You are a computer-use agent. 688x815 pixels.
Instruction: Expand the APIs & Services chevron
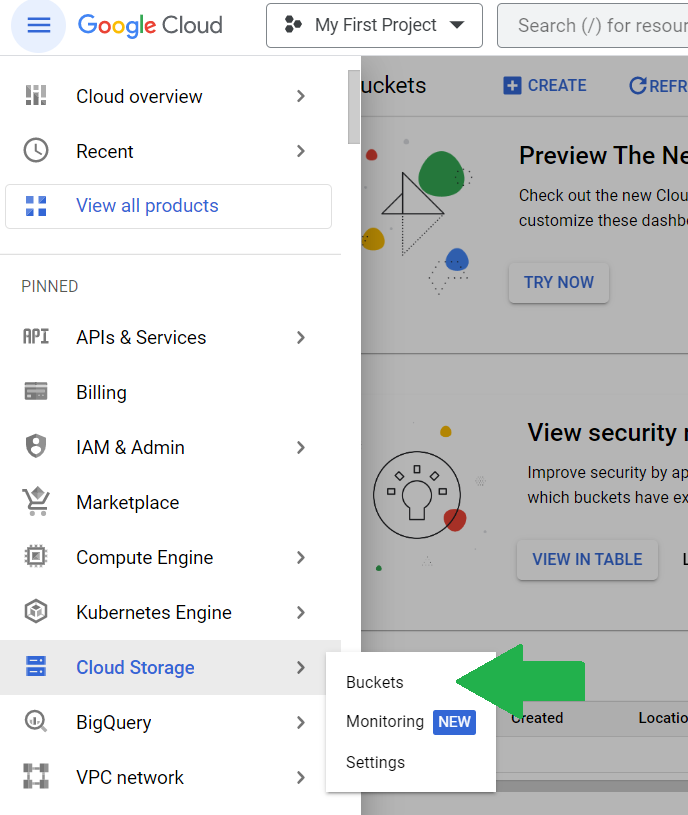tap(300, 338)
